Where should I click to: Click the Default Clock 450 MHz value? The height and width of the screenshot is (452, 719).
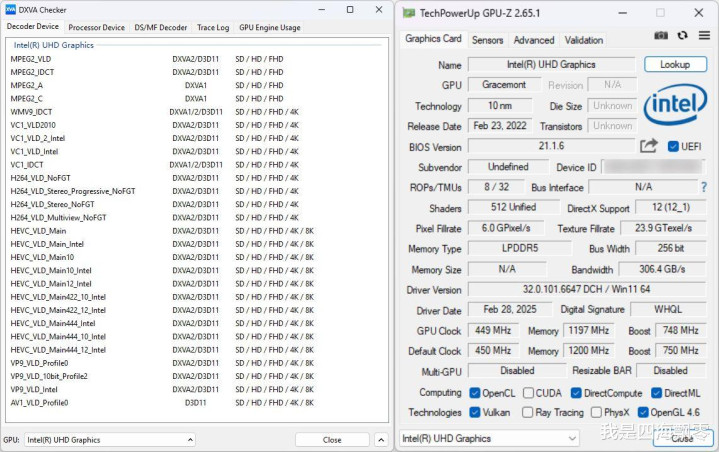point(493,351)
